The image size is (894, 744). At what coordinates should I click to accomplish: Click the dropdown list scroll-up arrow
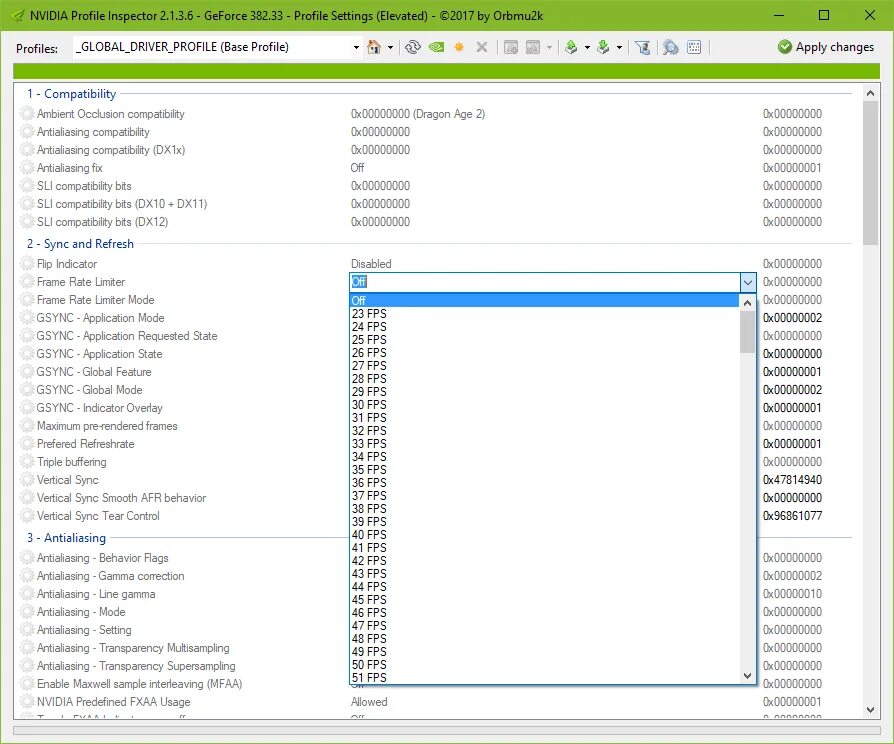tap(747, 303)
